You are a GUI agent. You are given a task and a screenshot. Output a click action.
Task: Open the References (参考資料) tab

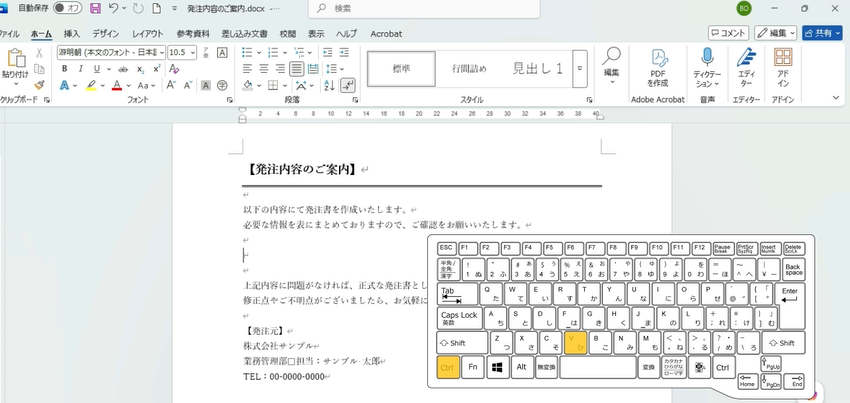193,34
